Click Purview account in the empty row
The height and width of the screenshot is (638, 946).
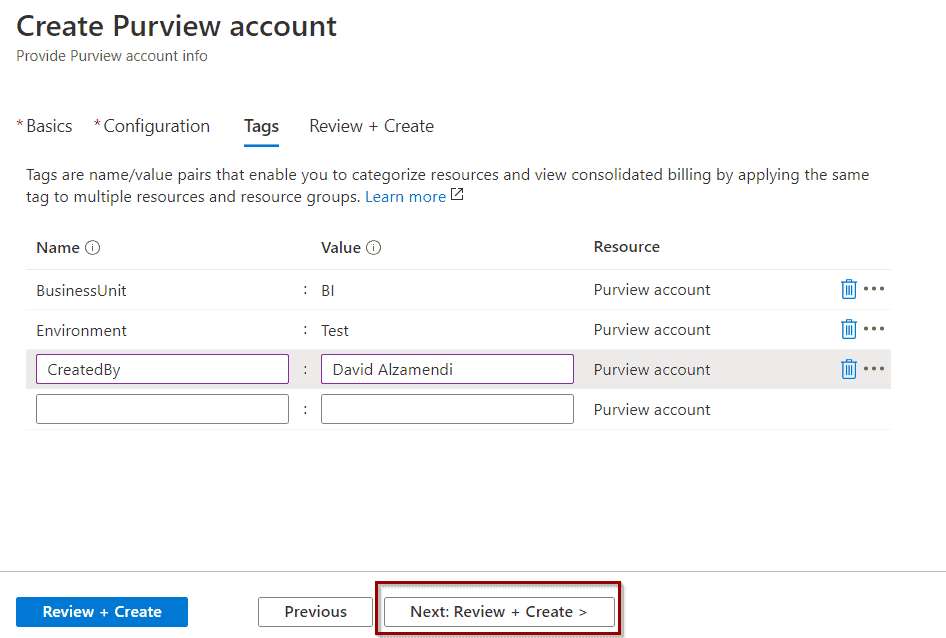pos(652,409)
